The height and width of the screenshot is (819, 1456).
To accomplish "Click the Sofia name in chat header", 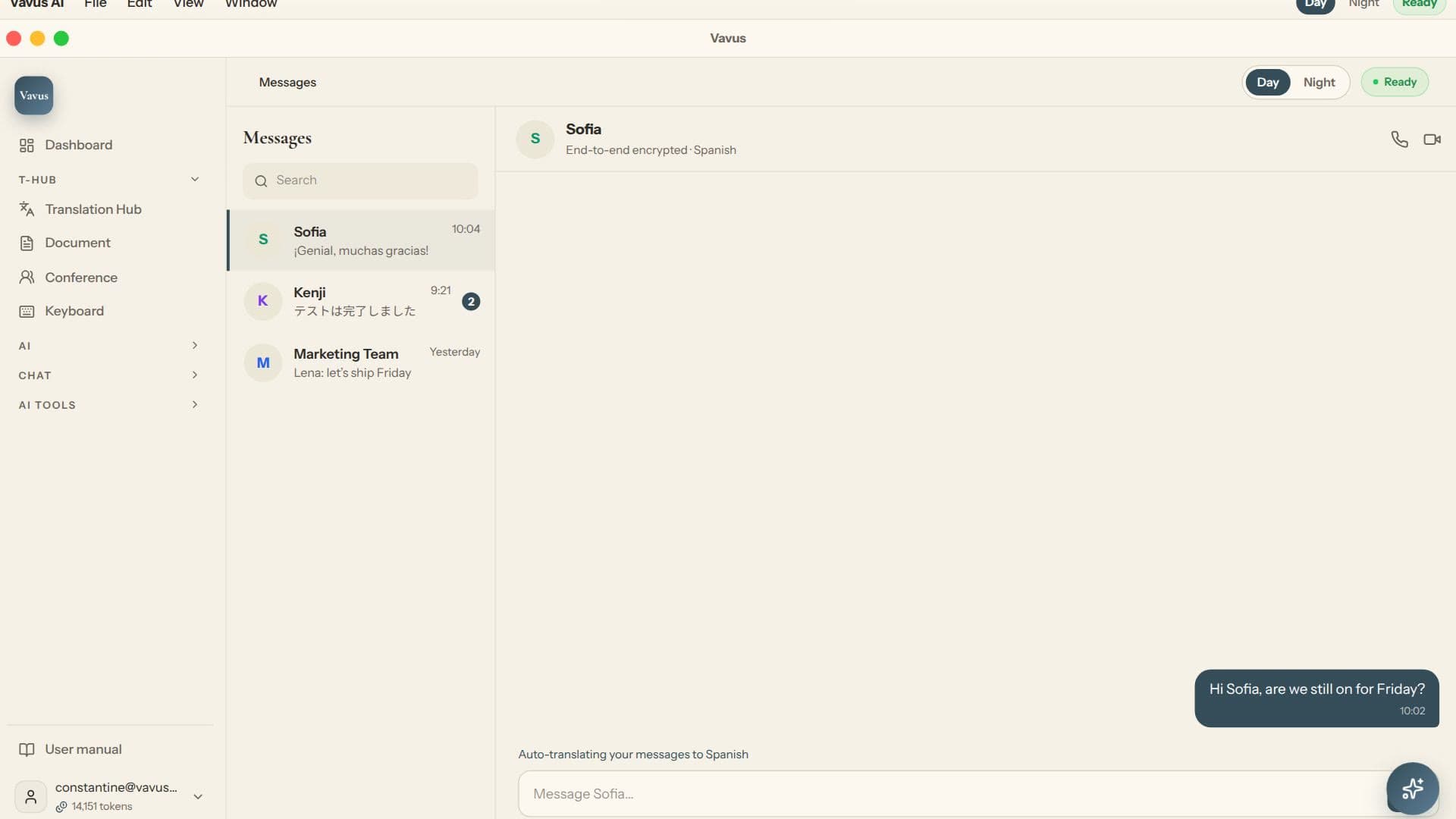I will coord(583,130).
